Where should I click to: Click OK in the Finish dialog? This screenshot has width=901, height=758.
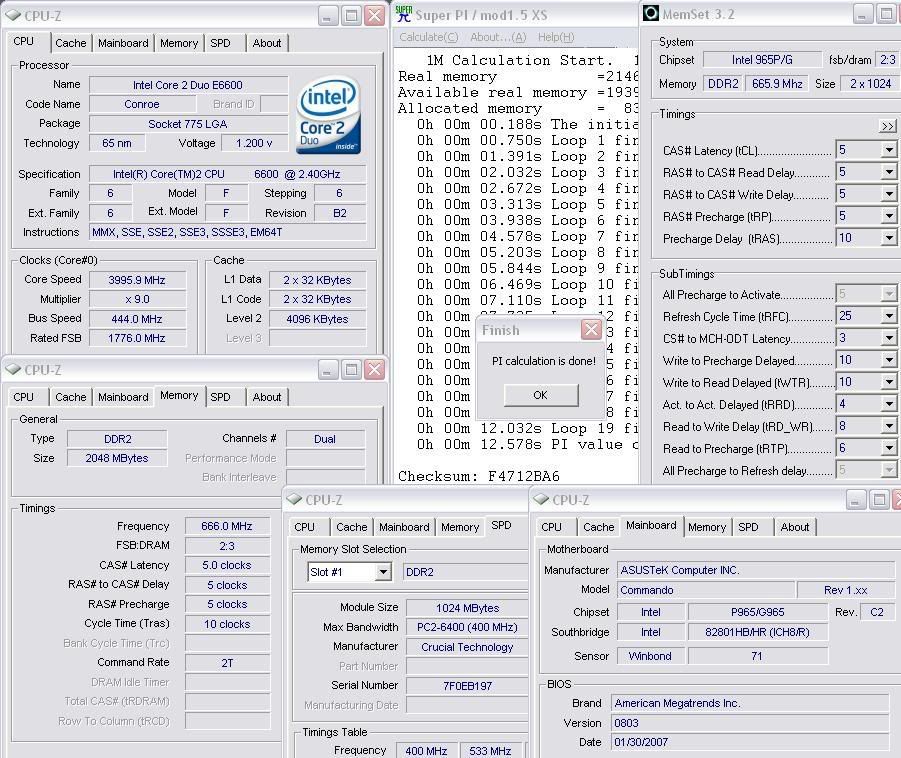(541, 395)
